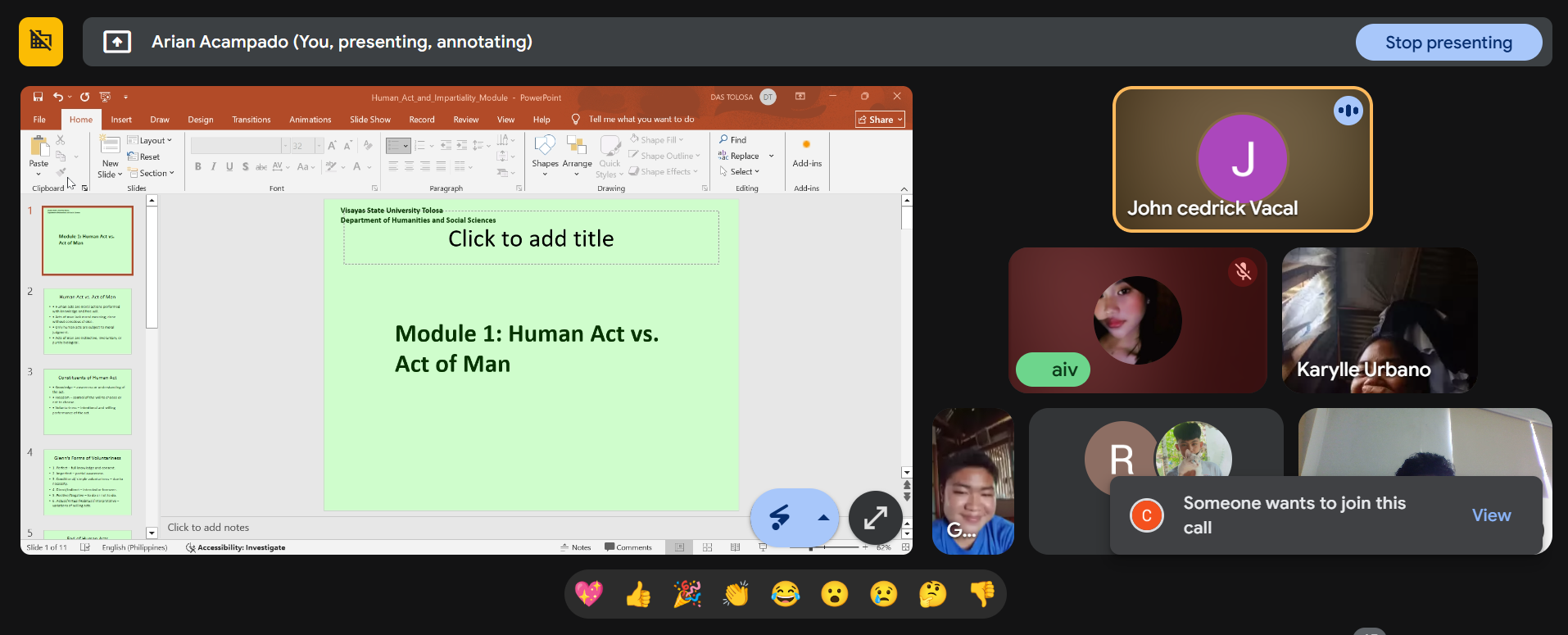This screenshot has width=1568, height=635.
Task: Open the Layout dropdown
Action: tap(152, 141)
